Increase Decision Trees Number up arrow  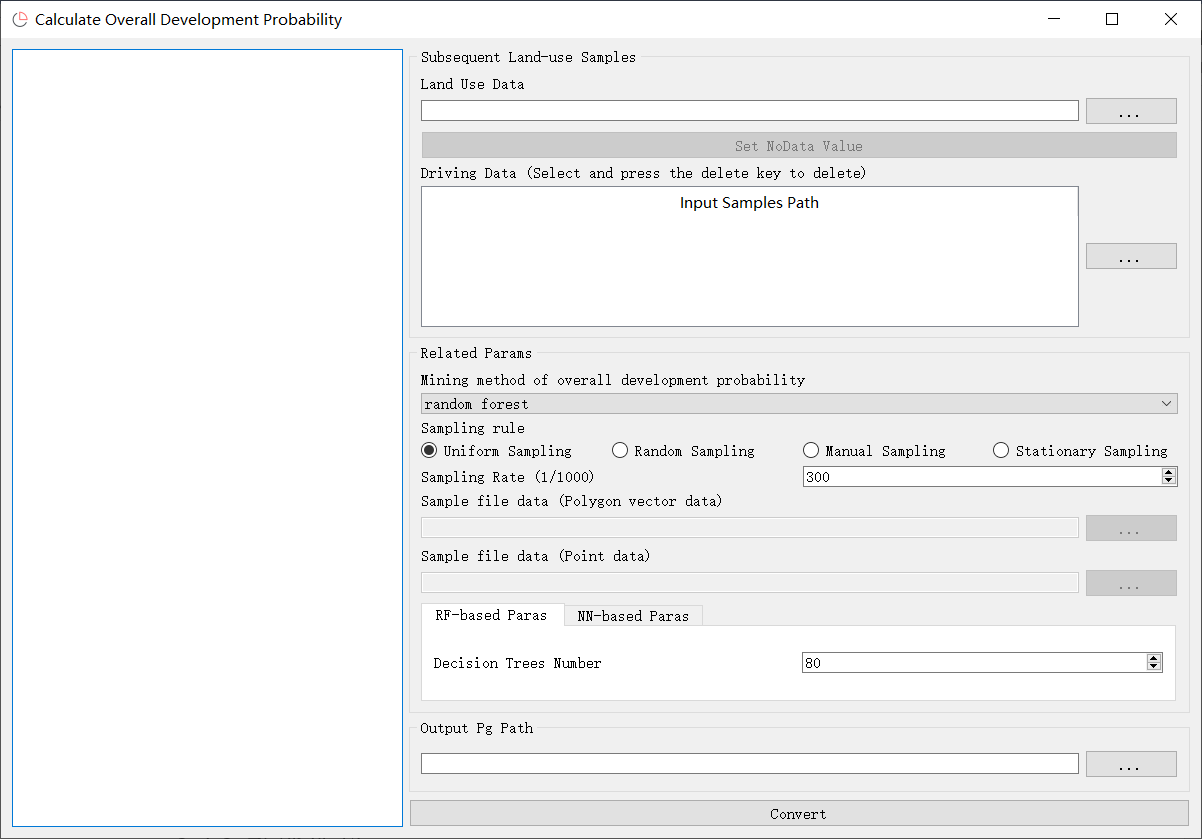(1154, 658)
